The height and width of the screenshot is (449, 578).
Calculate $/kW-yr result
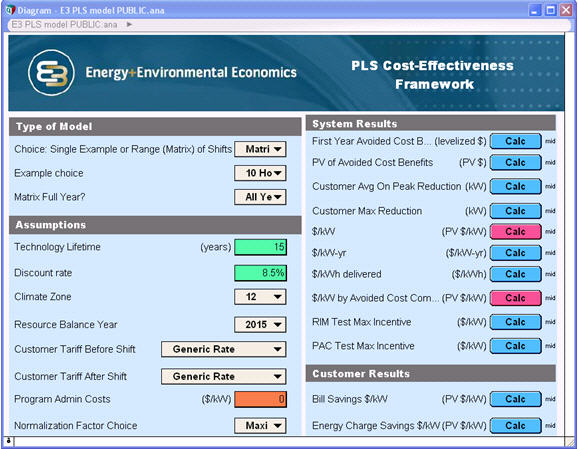click(x=516, y=253)
